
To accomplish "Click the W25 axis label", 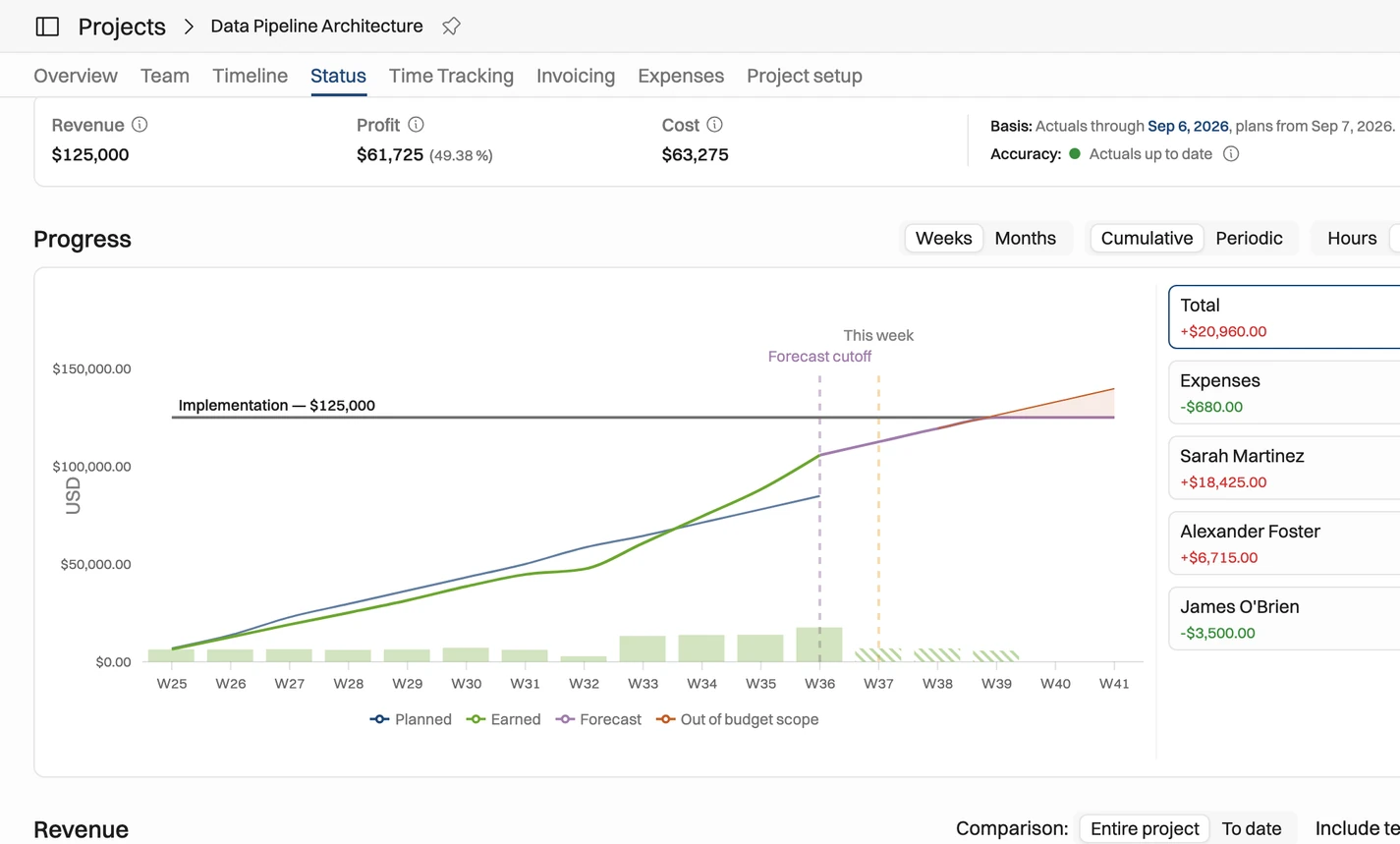I will tap(172, 684).
